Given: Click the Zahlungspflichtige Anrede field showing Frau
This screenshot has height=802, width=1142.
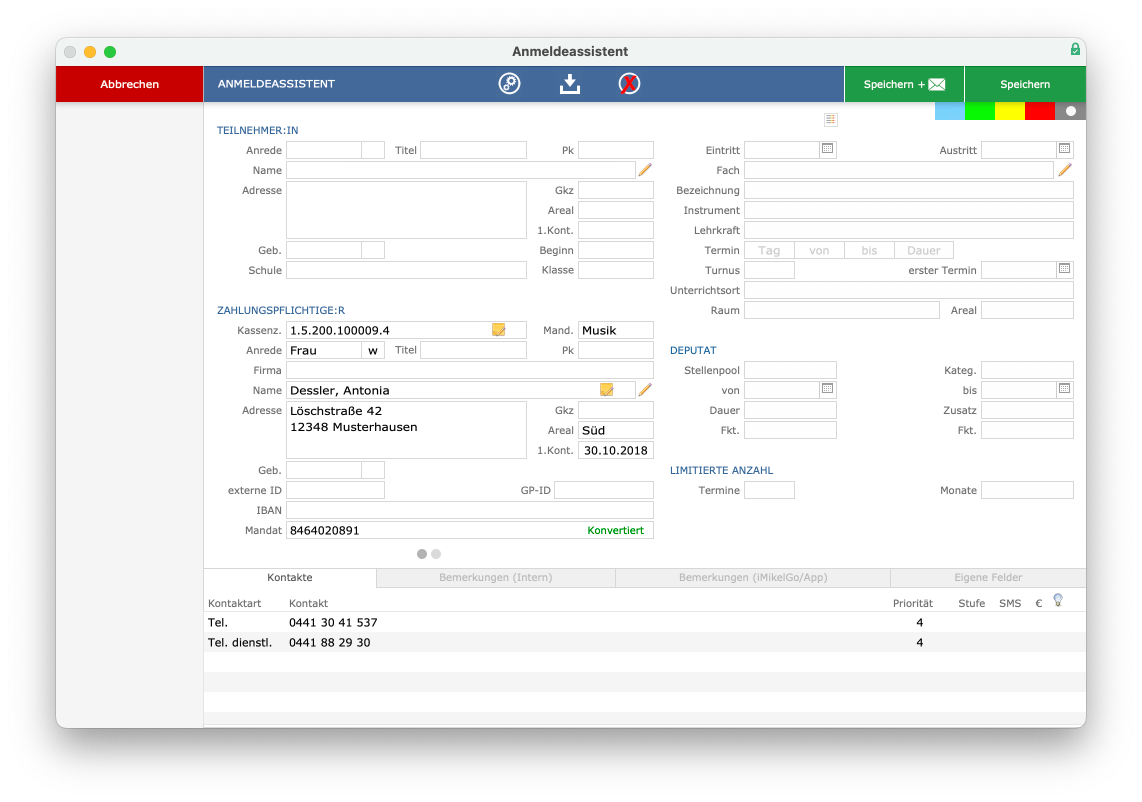Looking at the screenshot, I should (x=324, y=350).
